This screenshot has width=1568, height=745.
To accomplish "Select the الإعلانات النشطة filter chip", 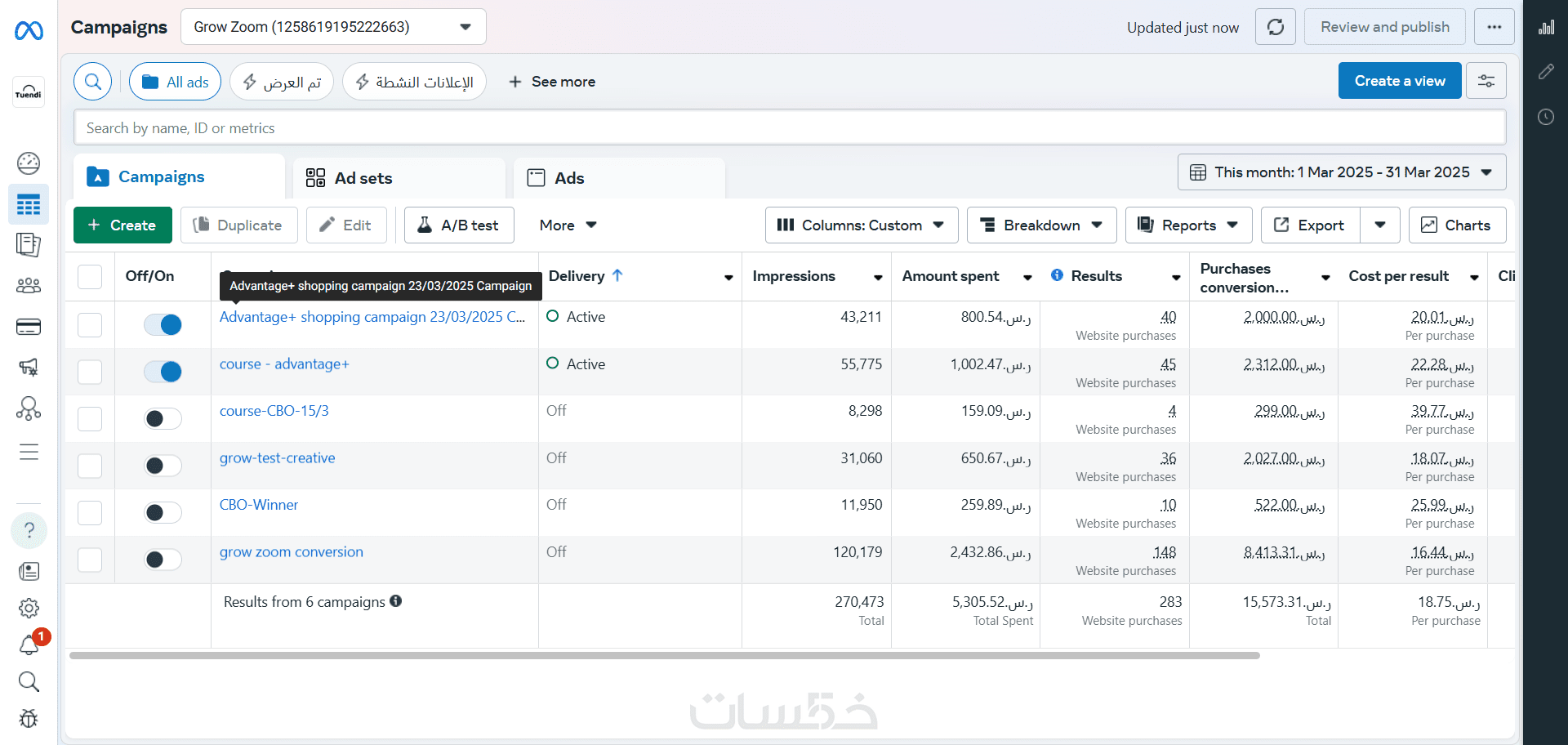I will [x=414, y=82].
